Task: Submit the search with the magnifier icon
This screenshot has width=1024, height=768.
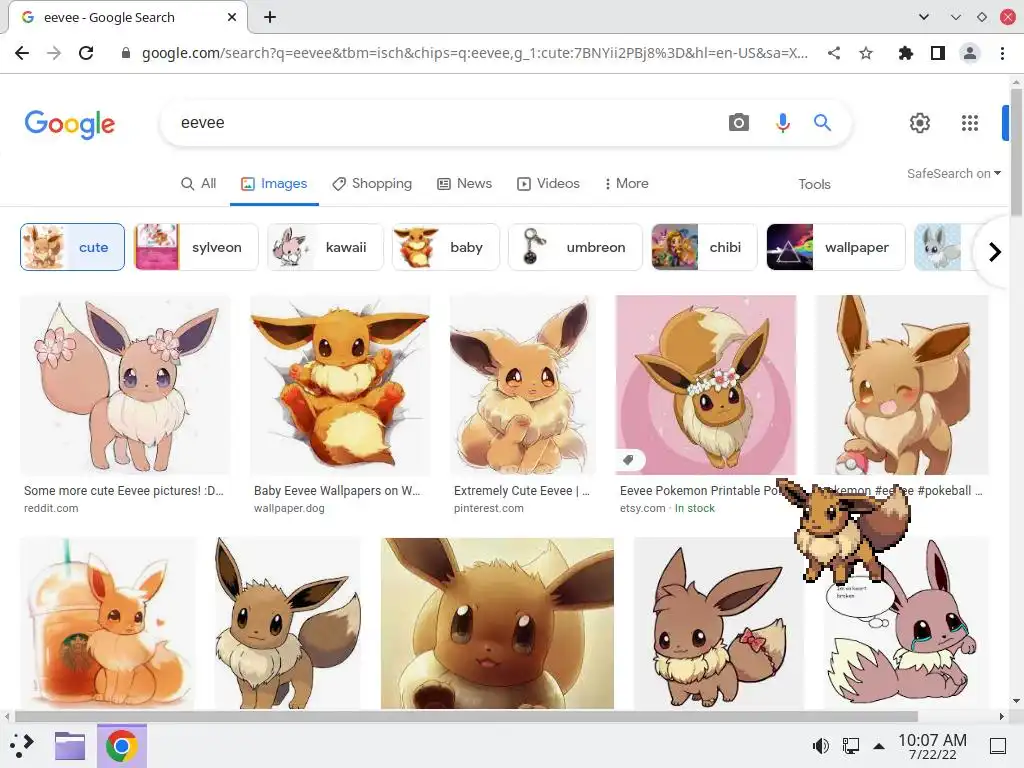Action: (x=822, y=122)
